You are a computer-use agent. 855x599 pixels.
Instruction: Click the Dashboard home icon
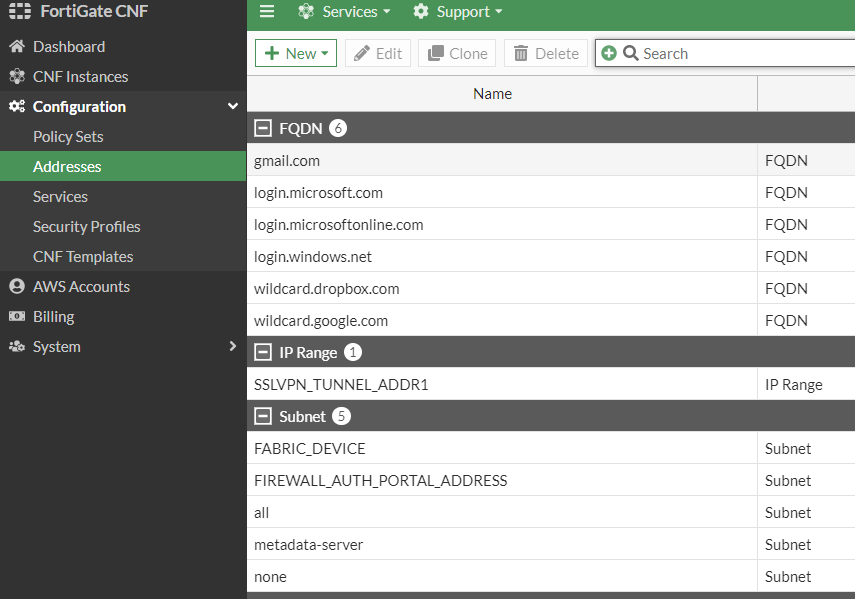coord(17,46)
